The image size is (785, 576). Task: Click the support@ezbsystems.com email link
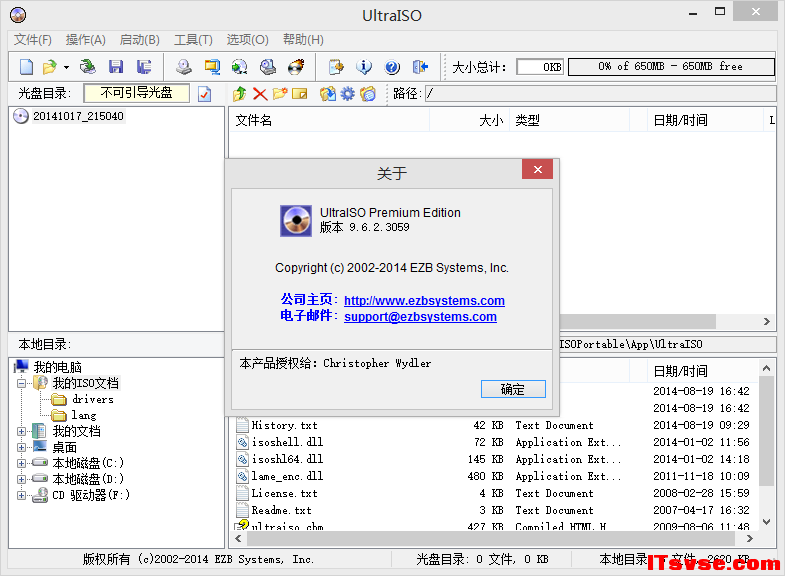click(x=421, y=316)
